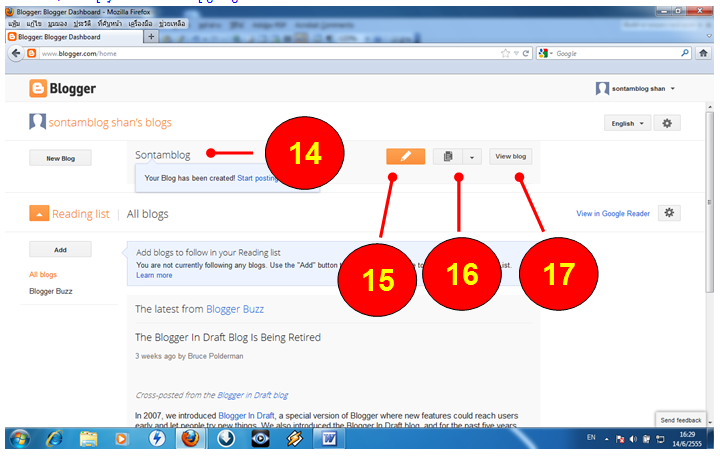Open the ช่วยเหลือ (Help) menu
Viewport: 720px width, 456px height.
click(172, 23)
